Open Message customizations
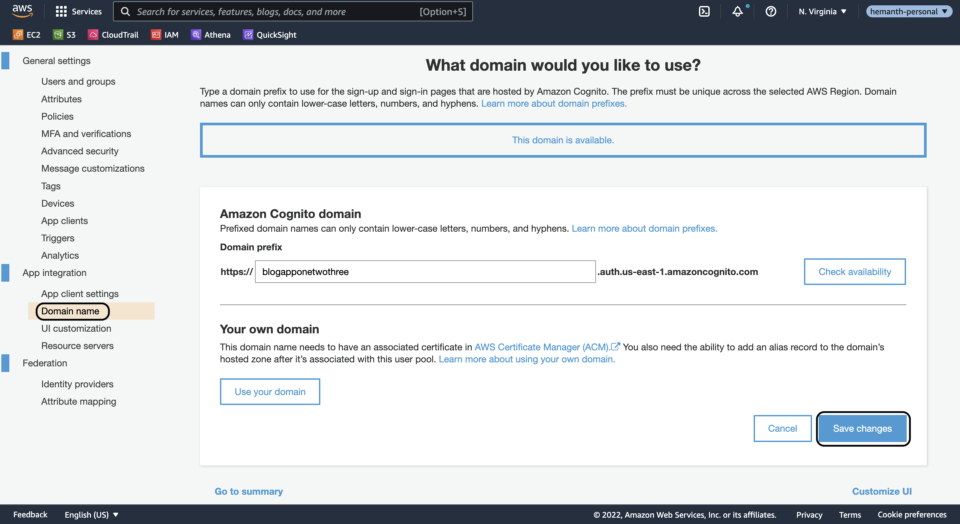960x524 pixels. pyautogui.click(x=93, y=168)
